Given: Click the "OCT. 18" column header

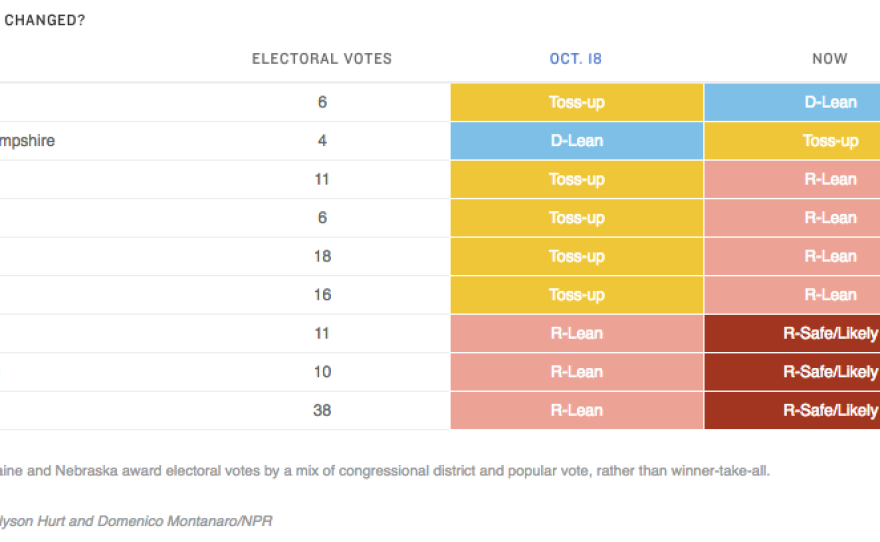Looking at the screenshot, I should 576,59.
